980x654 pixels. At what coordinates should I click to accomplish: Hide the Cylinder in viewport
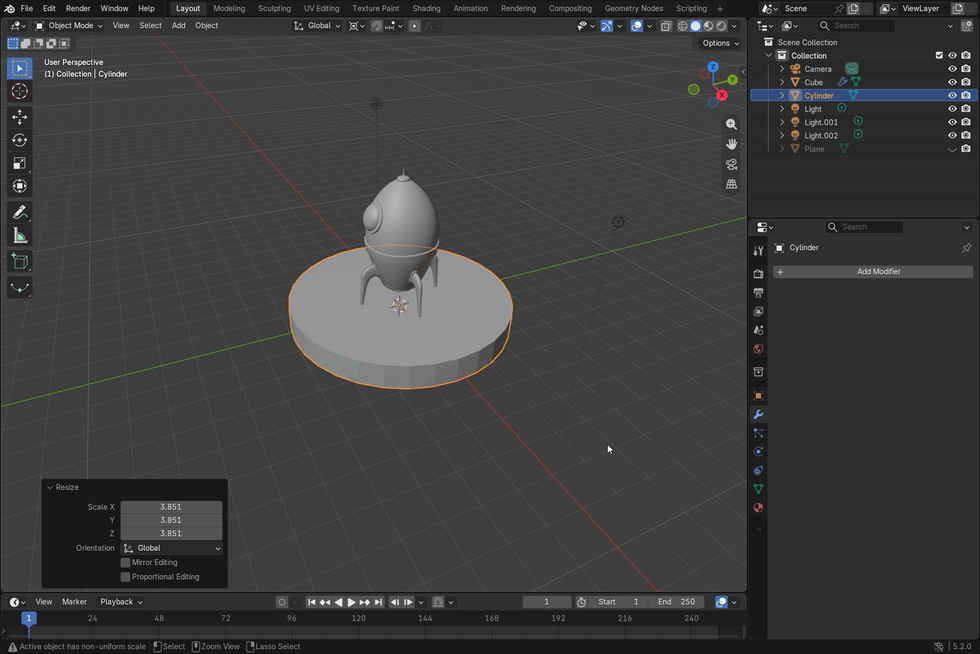pyautogui.click(x=952, y=95)
